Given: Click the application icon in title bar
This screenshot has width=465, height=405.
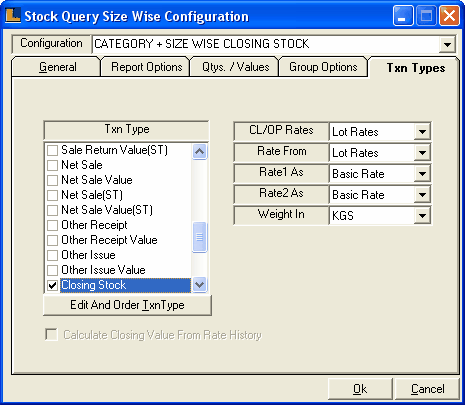Looking at the screenshot, I should click(13, 15).
